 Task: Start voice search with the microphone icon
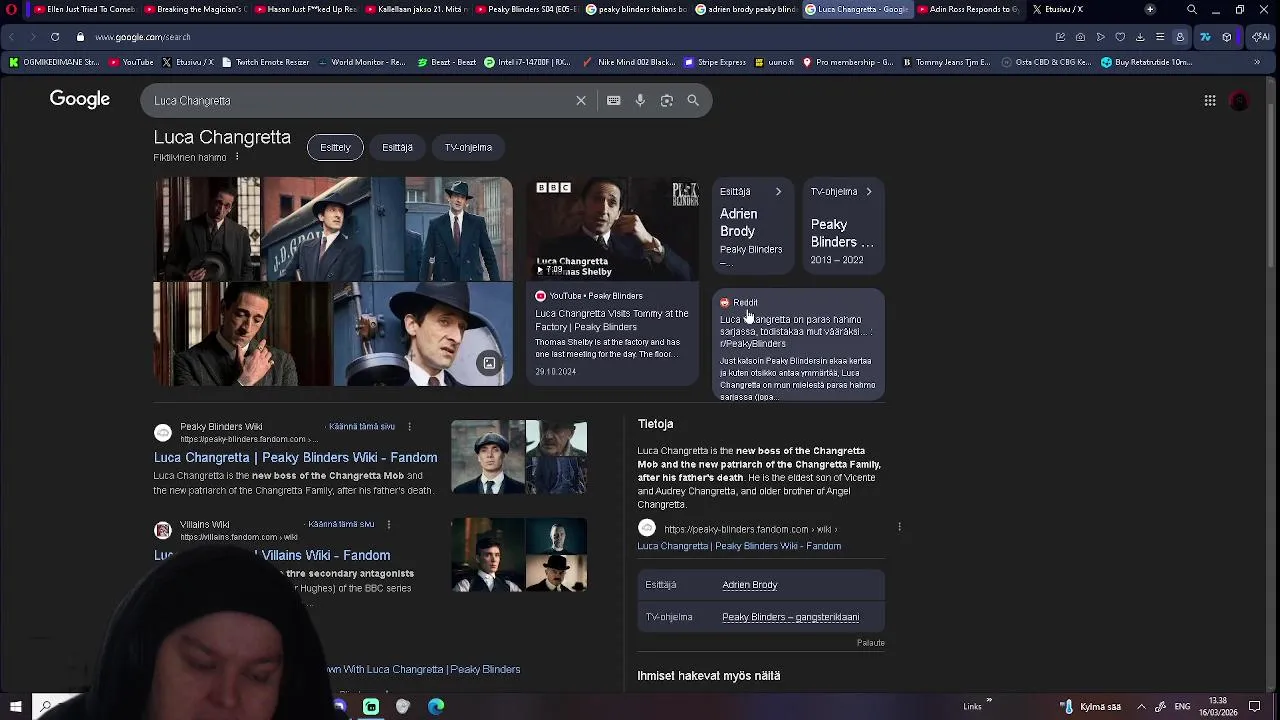(x=640, y=100)
